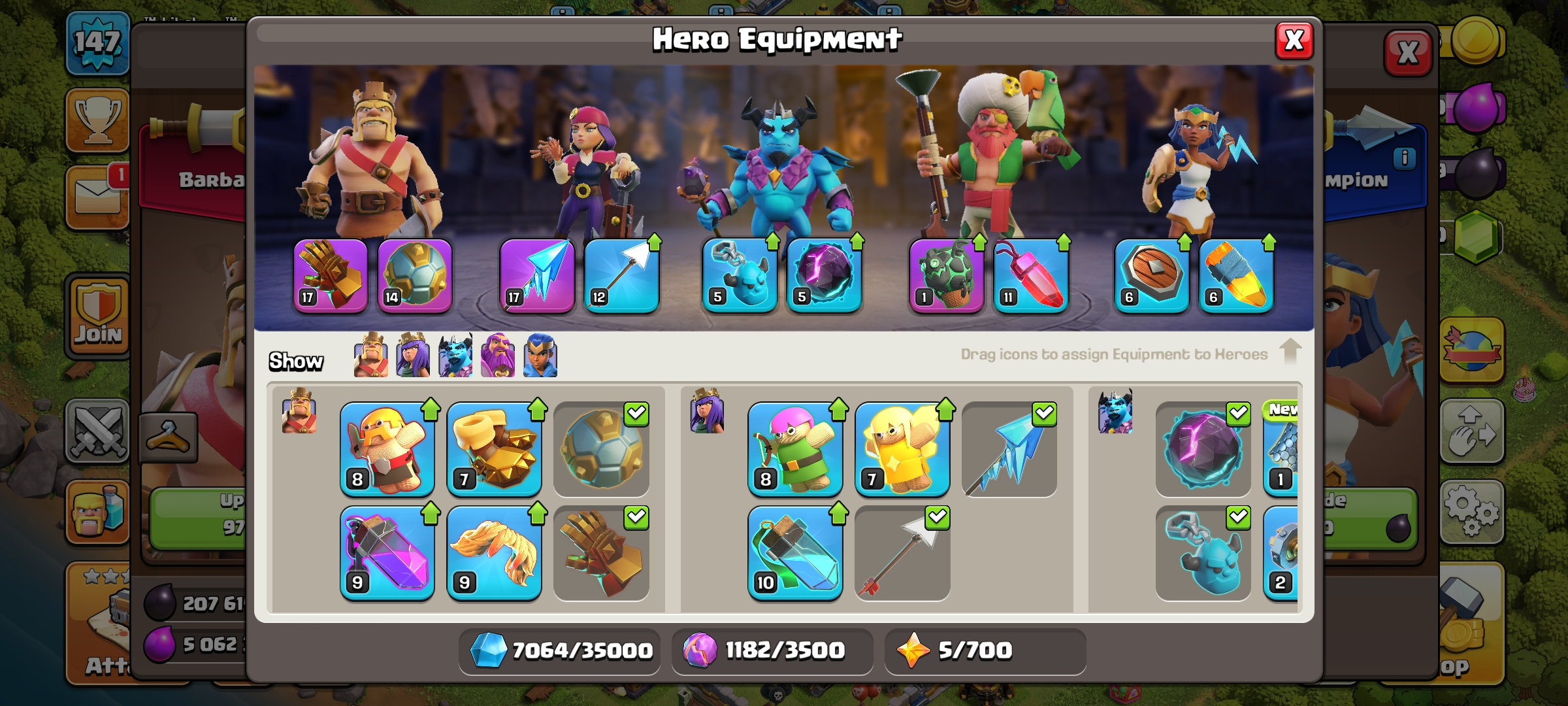Viewport: 1568px width, 706px height.
Task: Toggle the Royal Champion show filter
Action: coord(540,355)
